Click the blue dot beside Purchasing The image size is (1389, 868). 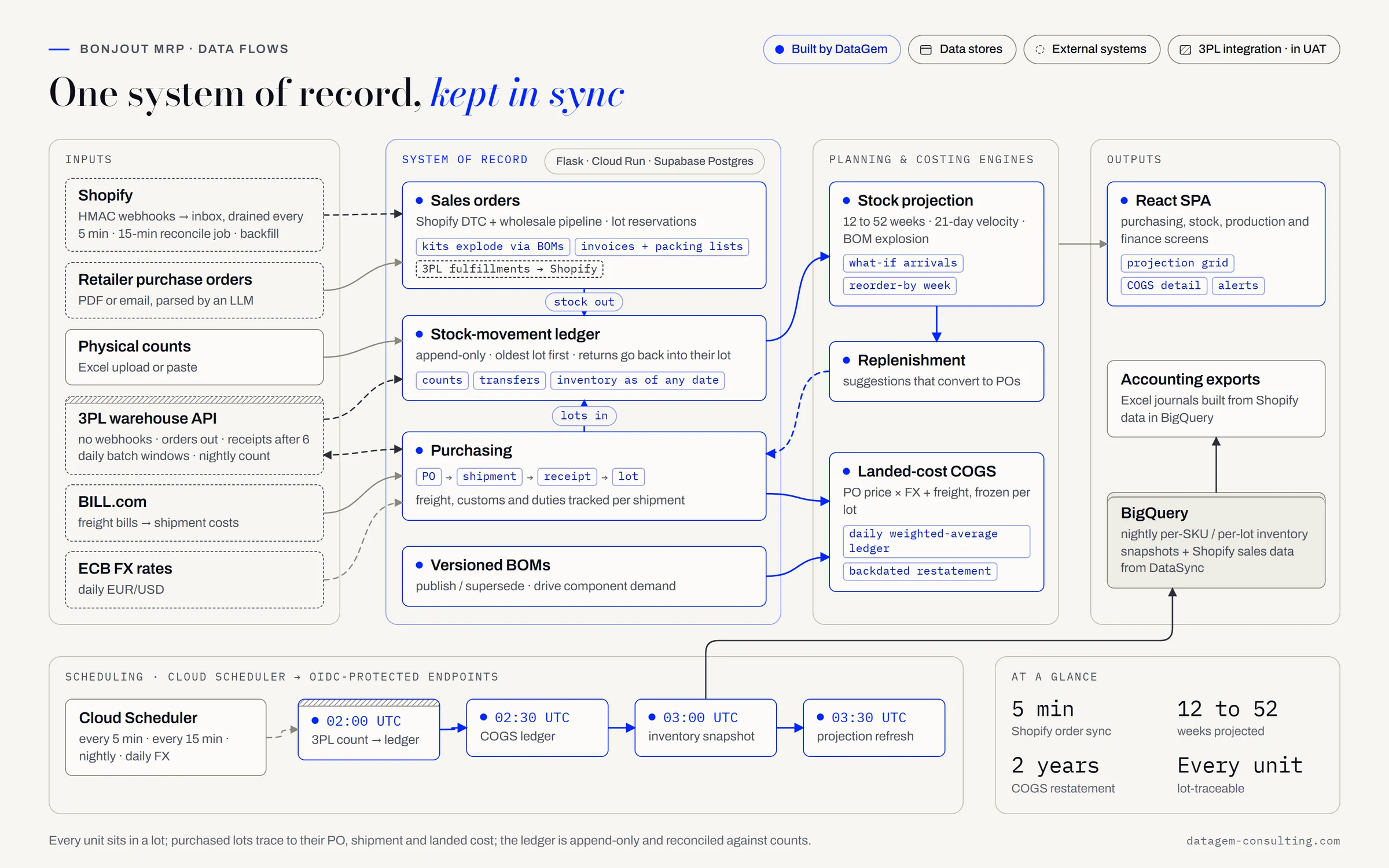420,451
